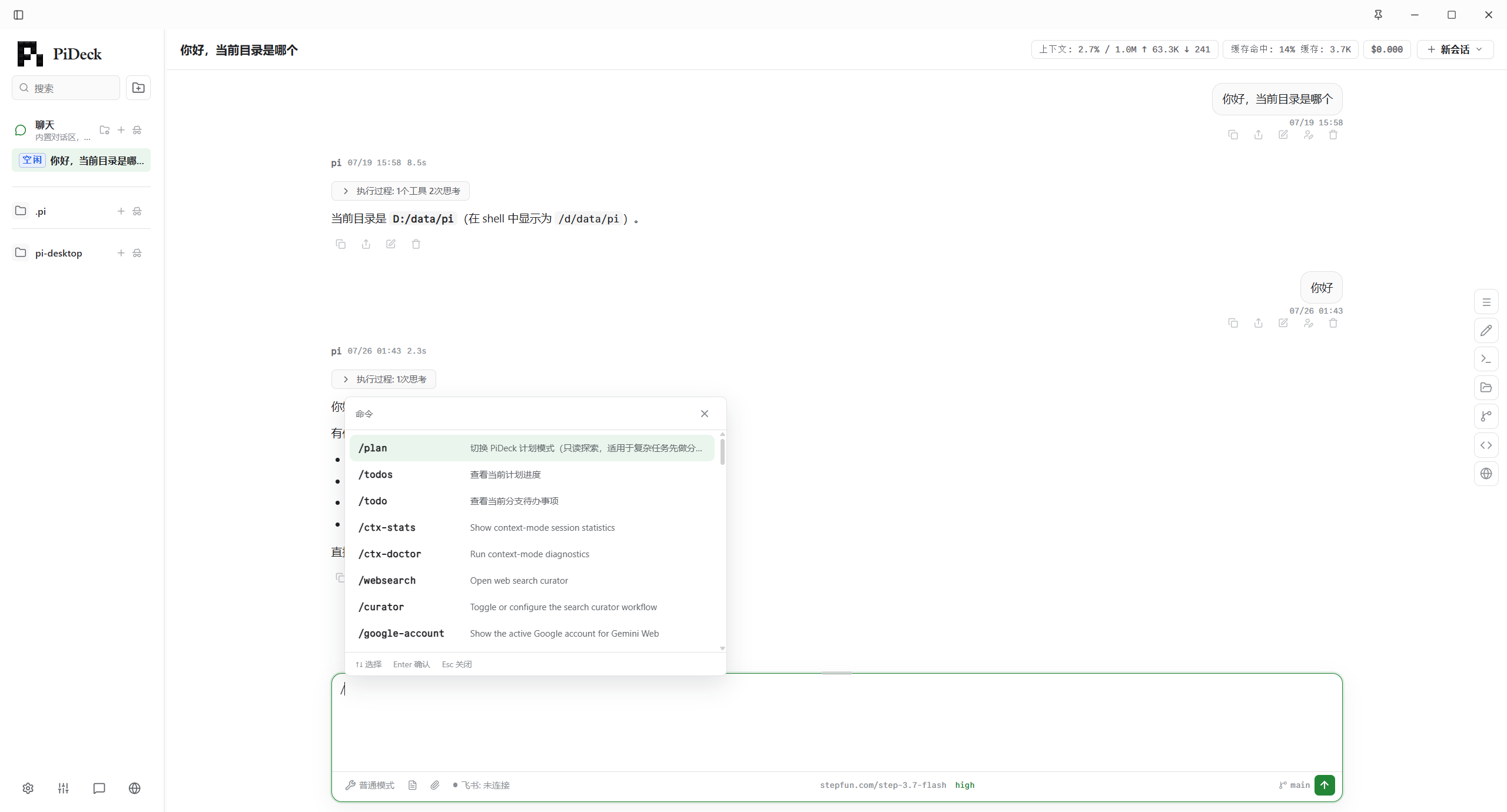Open the pencil edit tool in right toolbar

point(1486,331)
